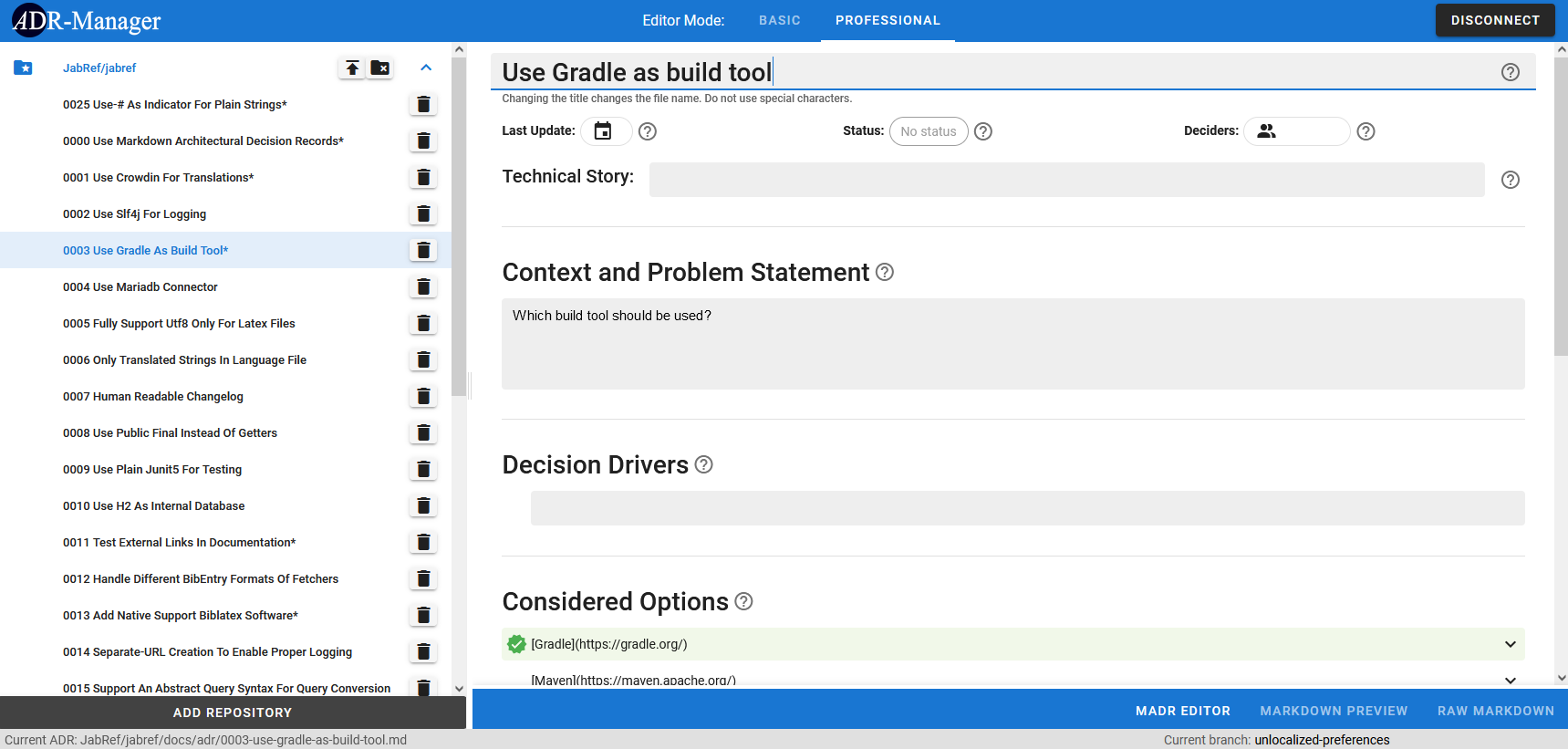
Task: Switch to Basic editor mode
Action: (779, 20)
